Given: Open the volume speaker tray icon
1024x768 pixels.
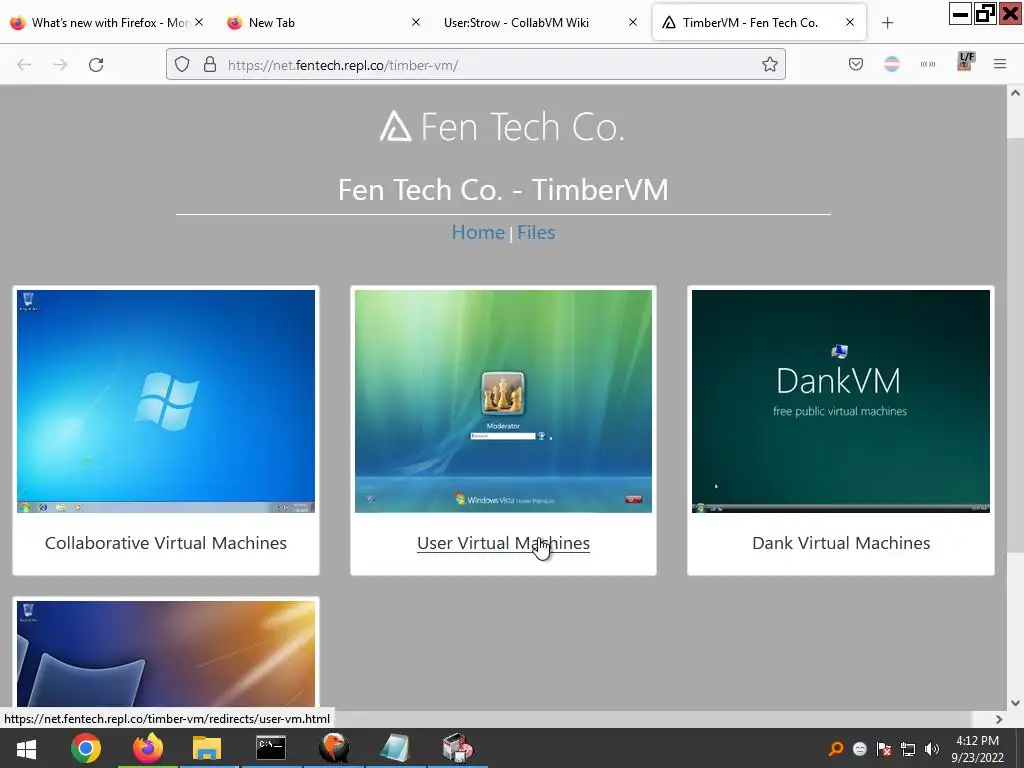Looking at the screenshot, I should pos(932,749).
